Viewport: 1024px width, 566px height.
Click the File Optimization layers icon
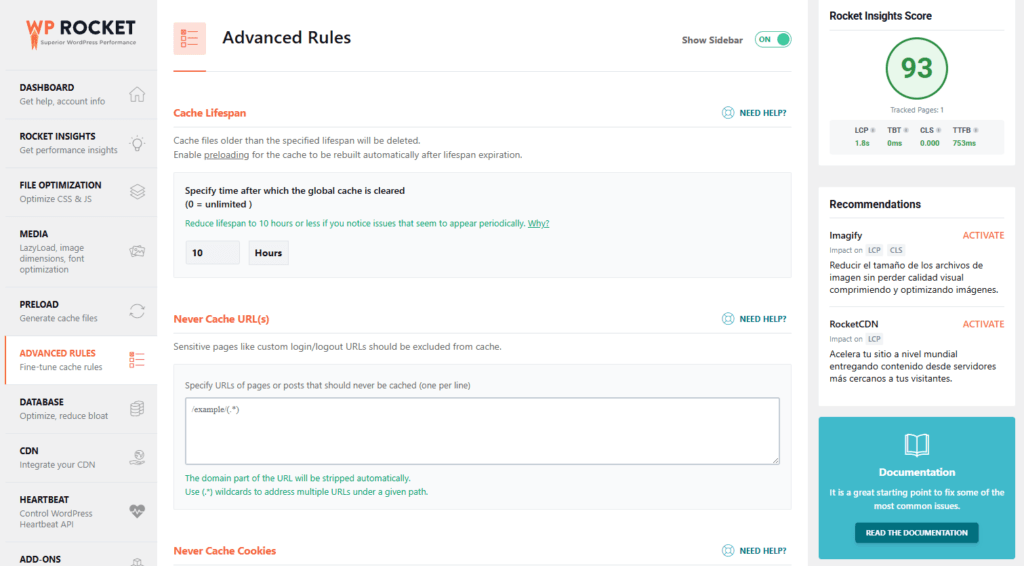[x=136, y=191]
